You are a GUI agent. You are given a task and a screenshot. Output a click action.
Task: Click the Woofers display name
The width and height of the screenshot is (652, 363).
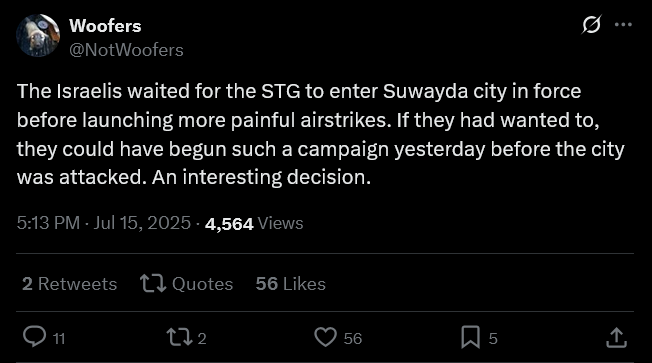point(105,26)
